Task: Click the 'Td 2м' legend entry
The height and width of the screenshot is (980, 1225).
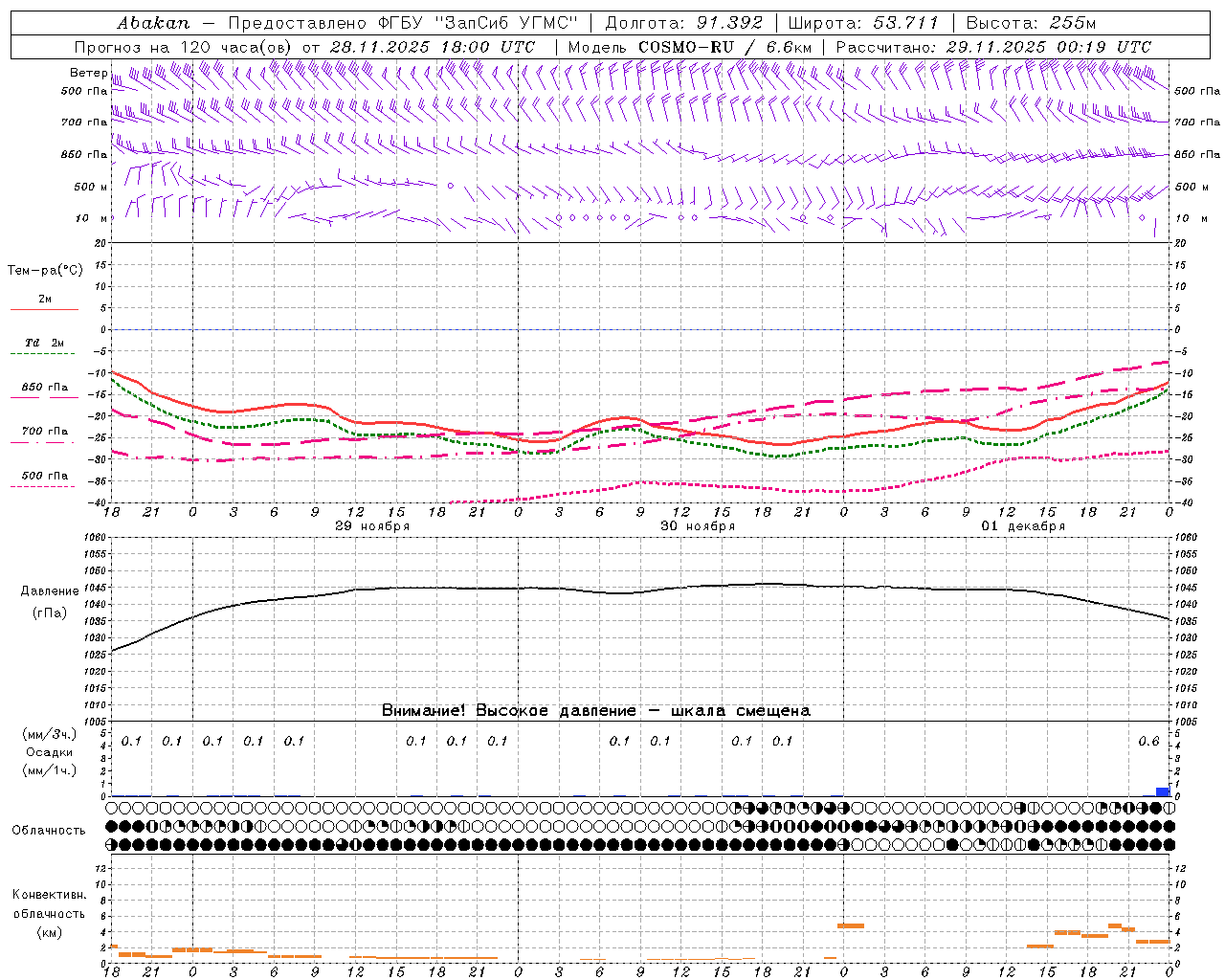Action: pos(44,343)
